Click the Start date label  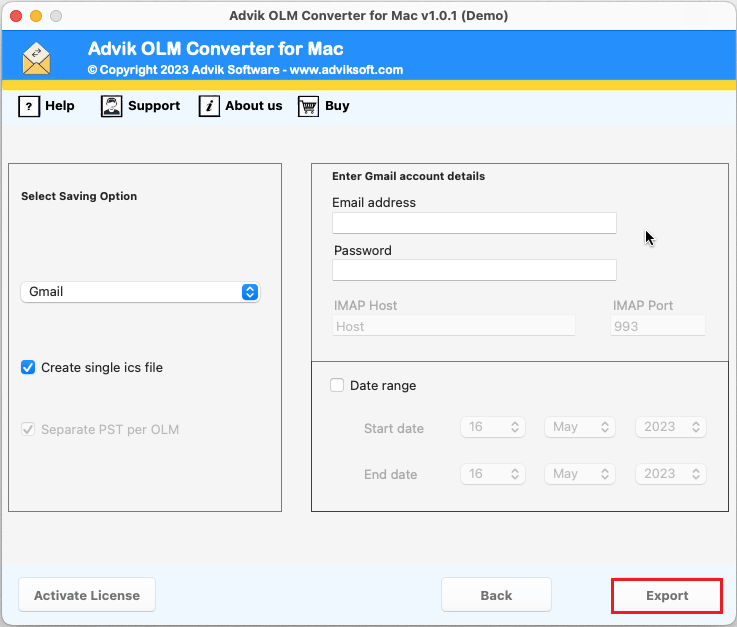coord(394,428)
